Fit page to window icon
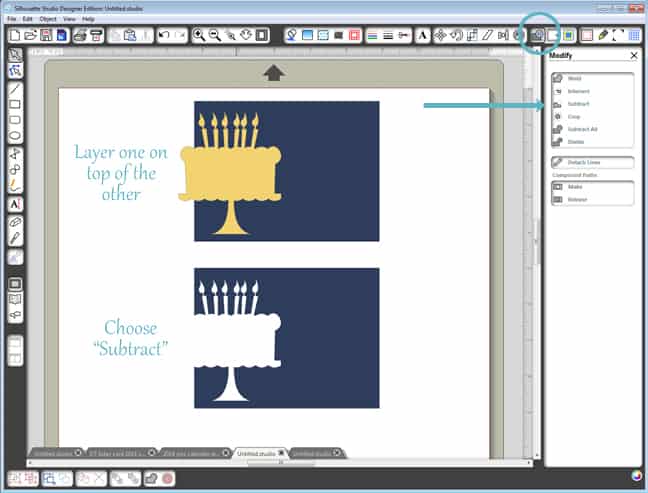Viewport: 648px width, 493px height. tap(262, 35)
